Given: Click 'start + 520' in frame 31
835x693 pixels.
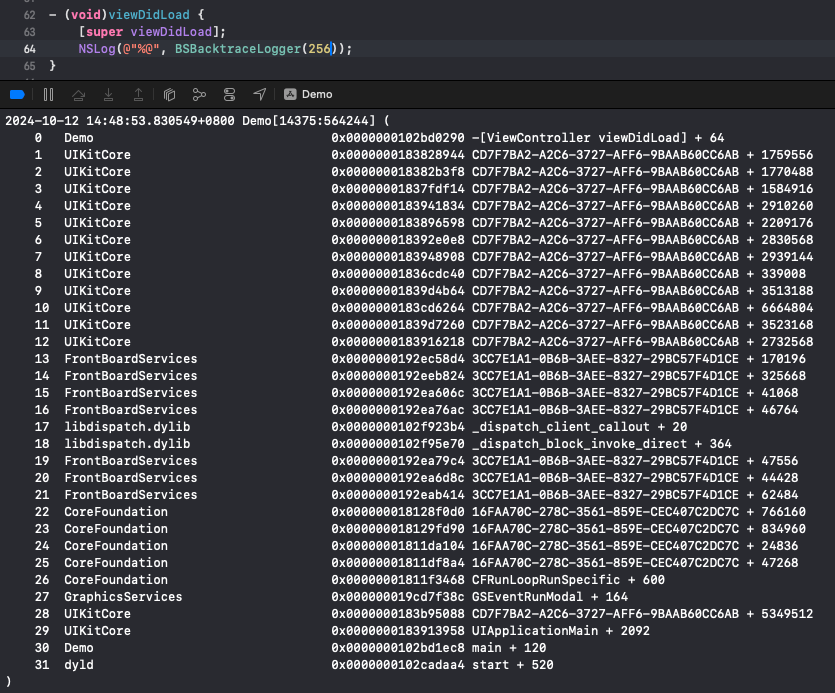Looking at the screenshot, I should pos(513,665).
